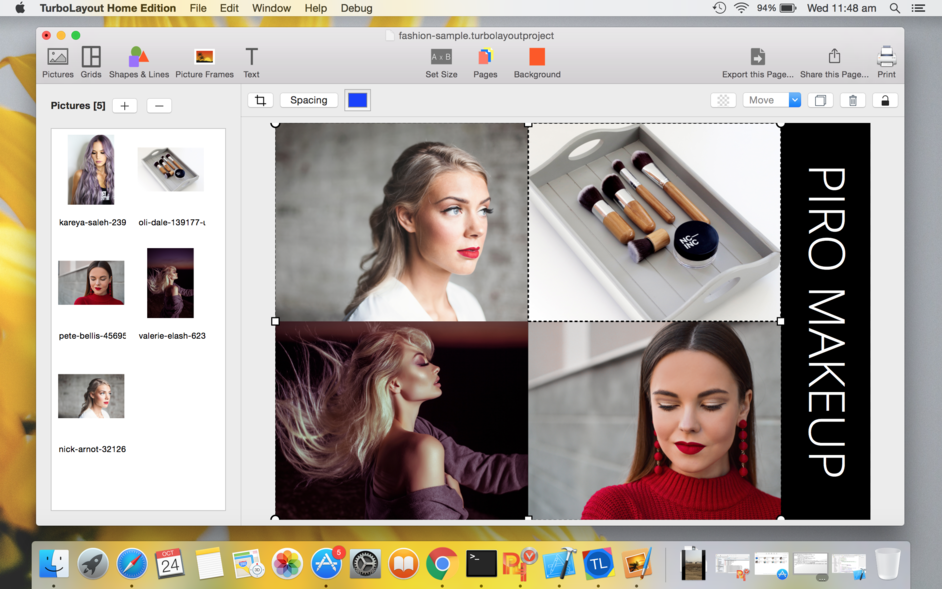Viewport: 942px width, 589px height.
Task: Open Spotlight search in menu bar
Action: [x=895, y=8]
